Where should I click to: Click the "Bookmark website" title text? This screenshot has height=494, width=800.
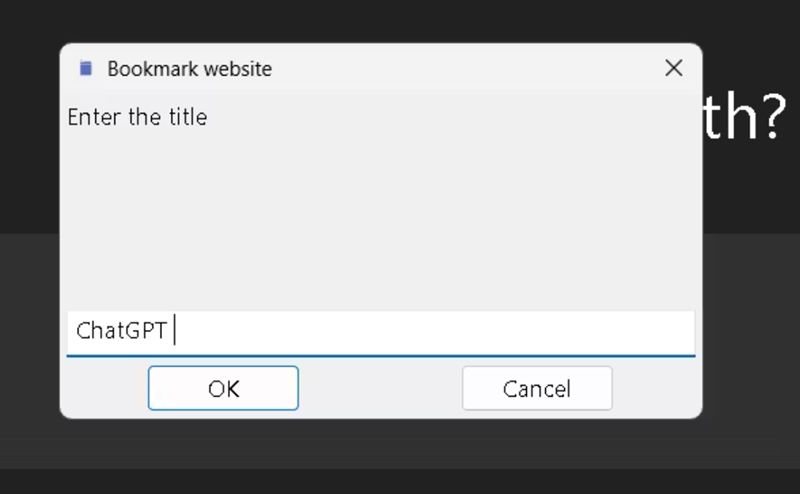point(189,69)
